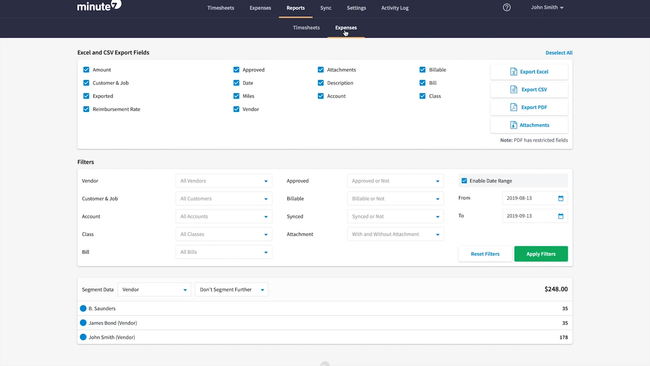Expand the Billable or Not dropdown
650x366 pixels.
395,199
